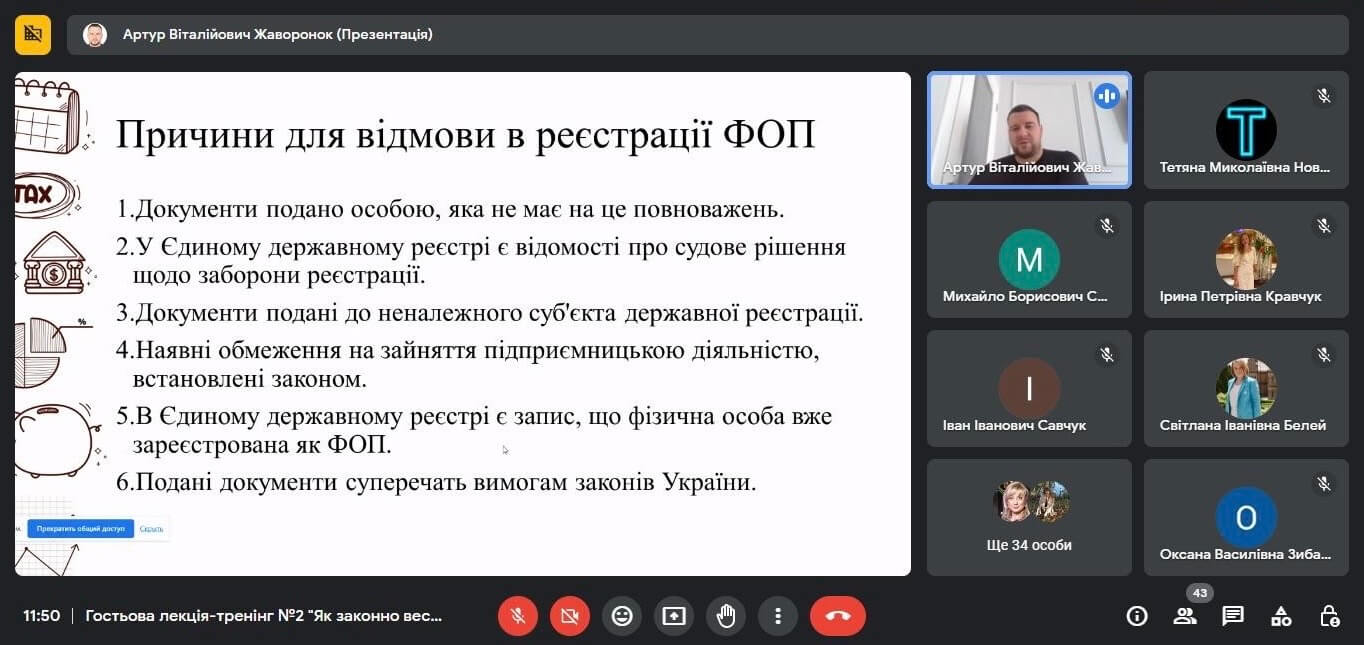Click the blue 'Прекратить общий доступ' button
The width and height of the screenshot is (1364, 645).
(x=80, y=528)
